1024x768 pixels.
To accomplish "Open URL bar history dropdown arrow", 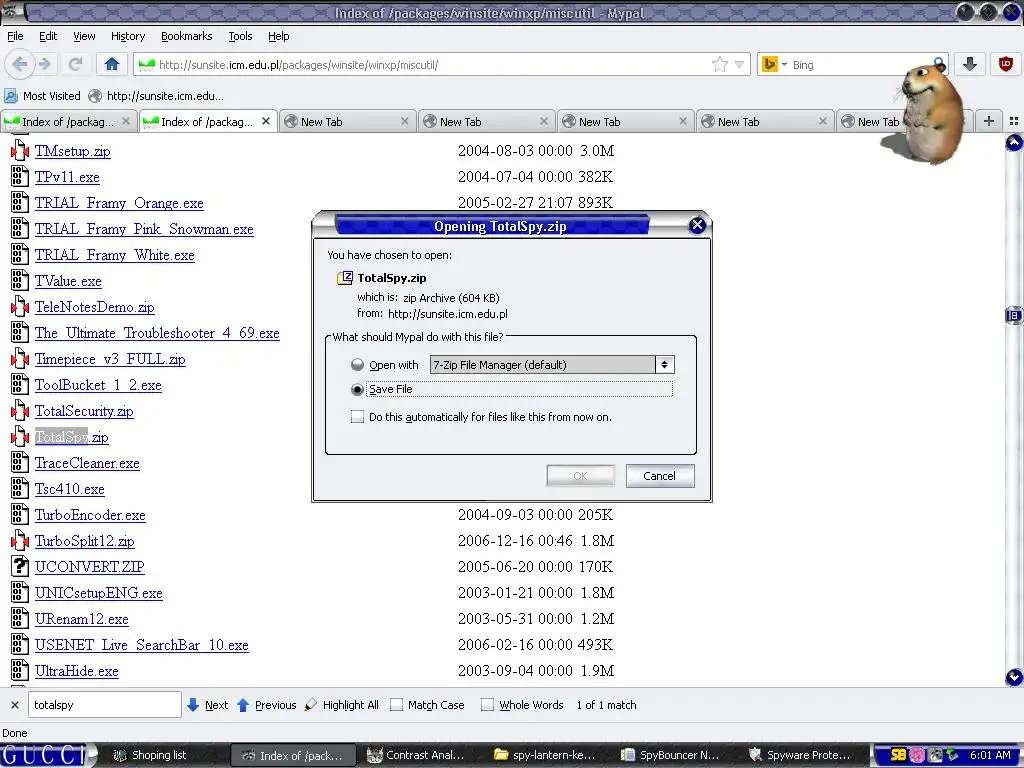I will coord(739,64).
